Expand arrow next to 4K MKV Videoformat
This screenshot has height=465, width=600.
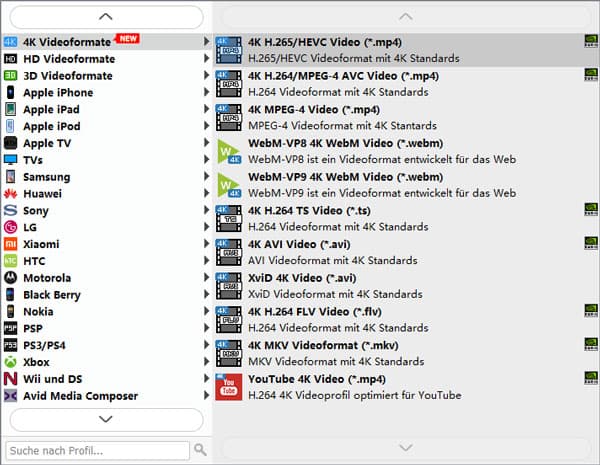(207, 353)
